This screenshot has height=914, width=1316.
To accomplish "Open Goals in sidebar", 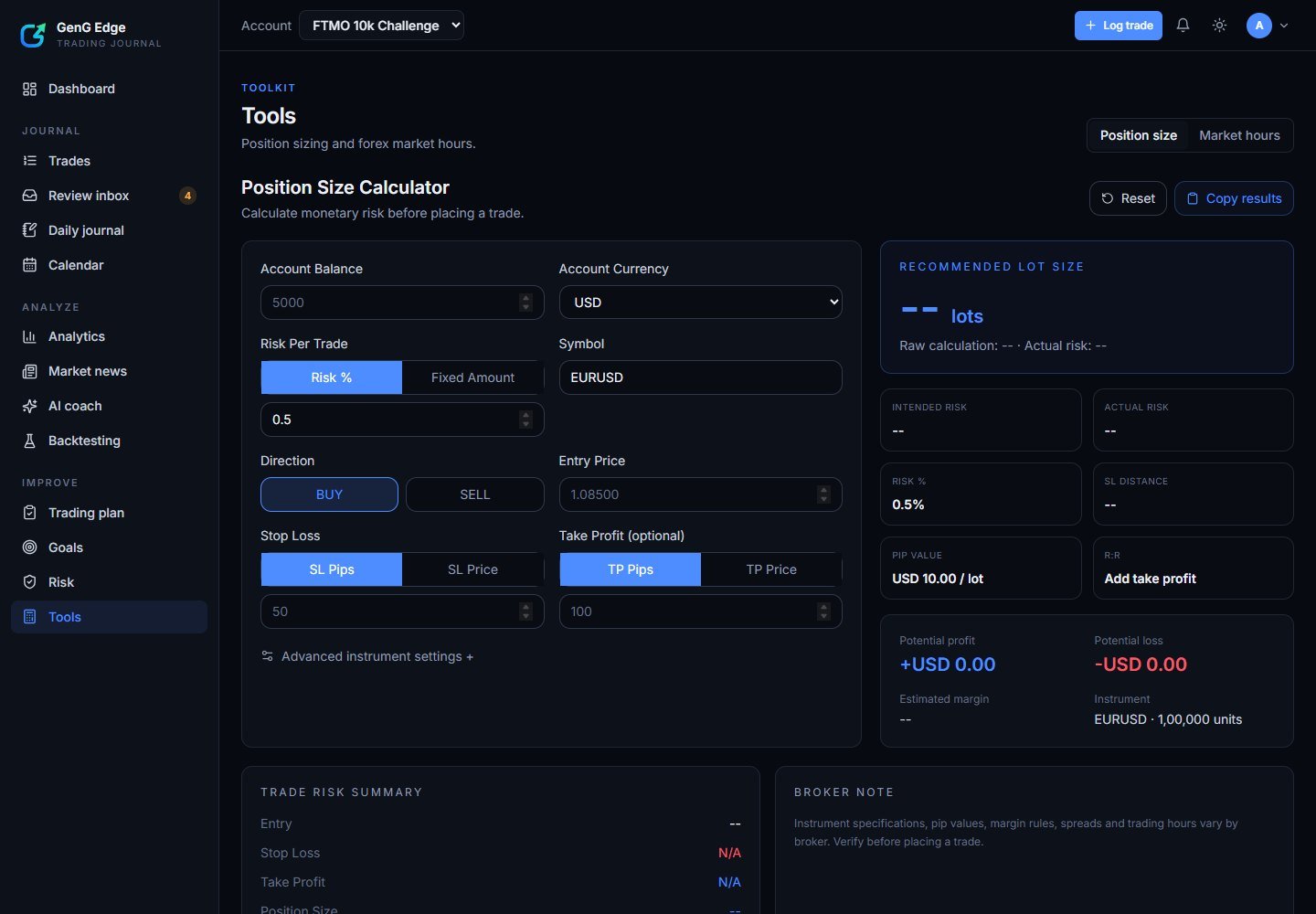I will pos(109,547).
